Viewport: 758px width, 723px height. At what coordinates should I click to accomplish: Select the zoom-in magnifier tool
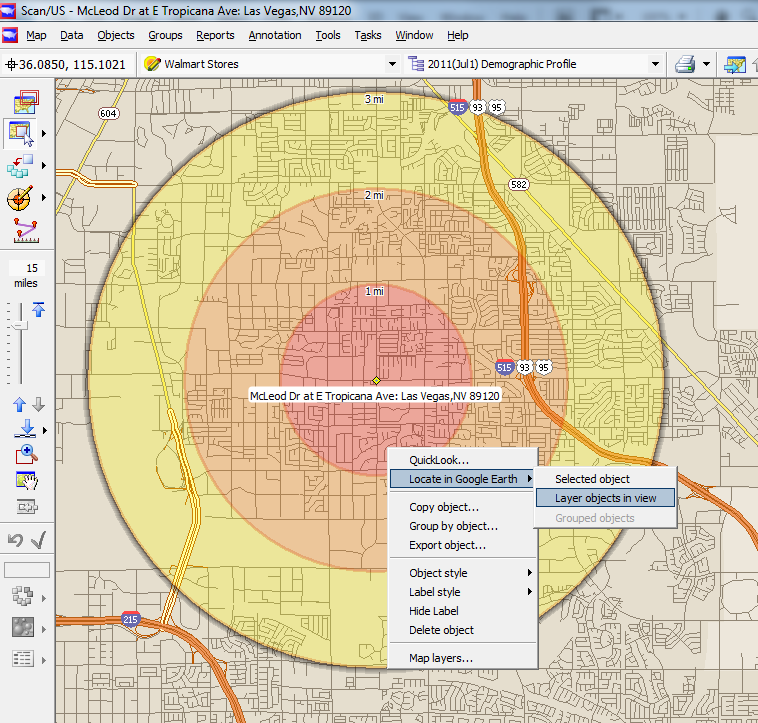coord(26,455)
